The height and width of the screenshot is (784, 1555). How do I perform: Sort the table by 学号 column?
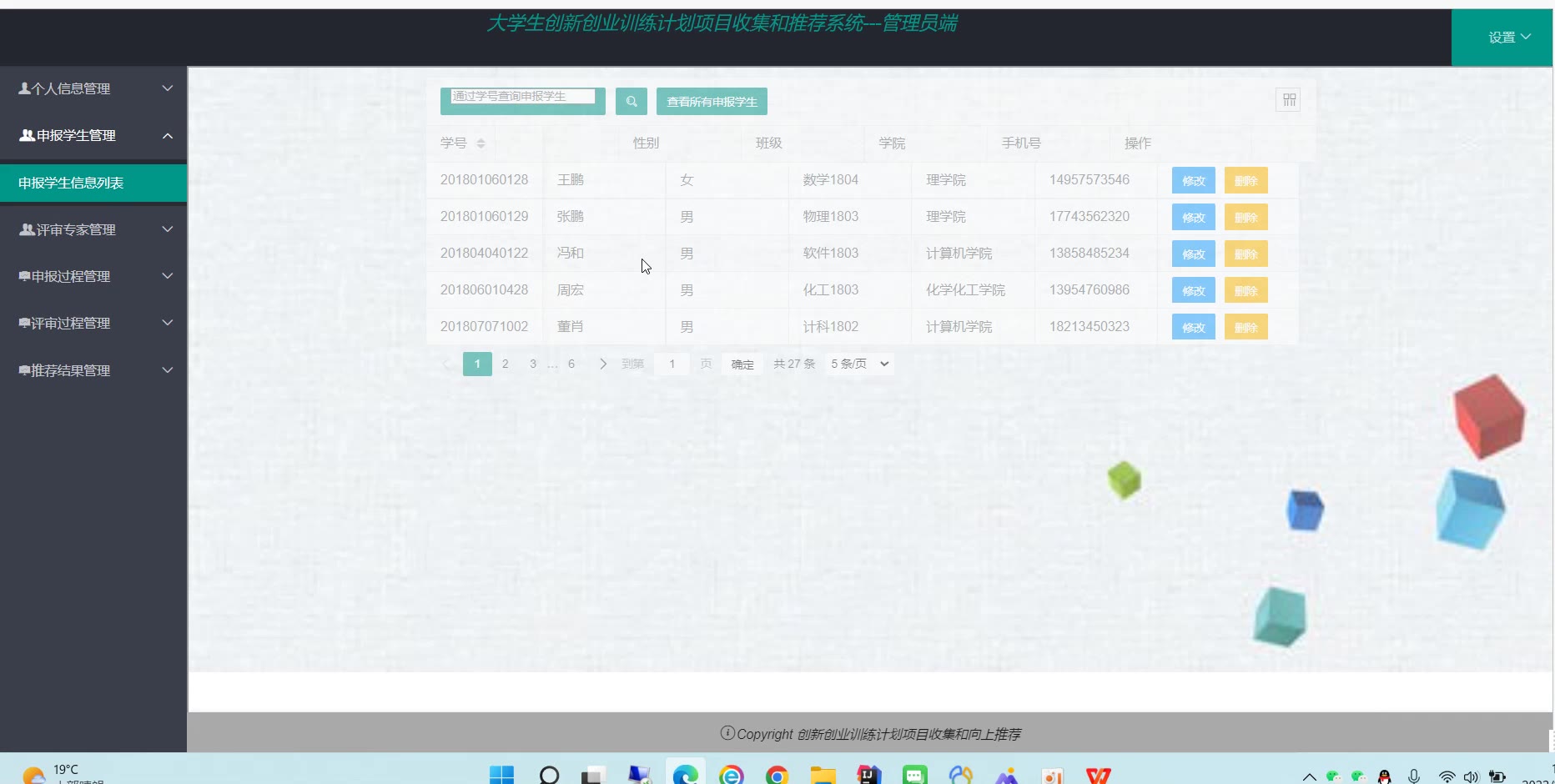click(x=481, y=143)
